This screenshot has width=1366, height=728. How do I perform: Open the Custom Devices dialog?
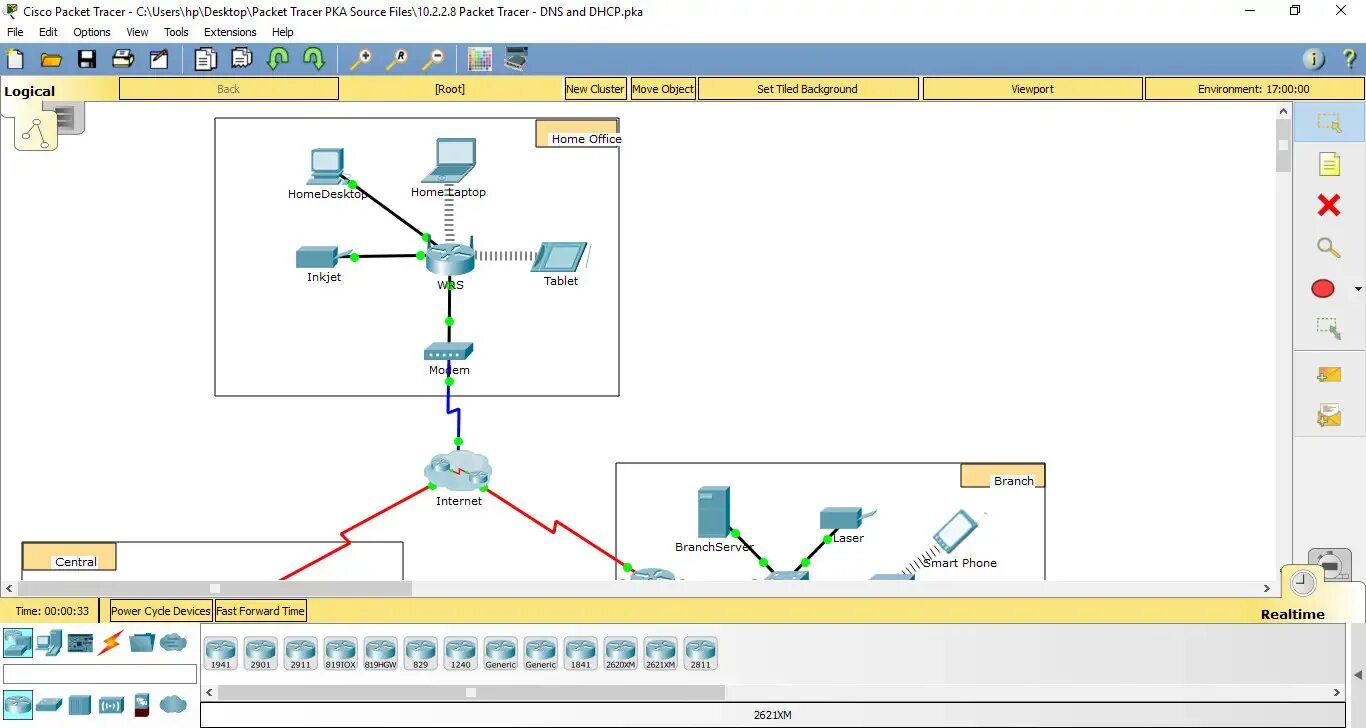point(516,59)
